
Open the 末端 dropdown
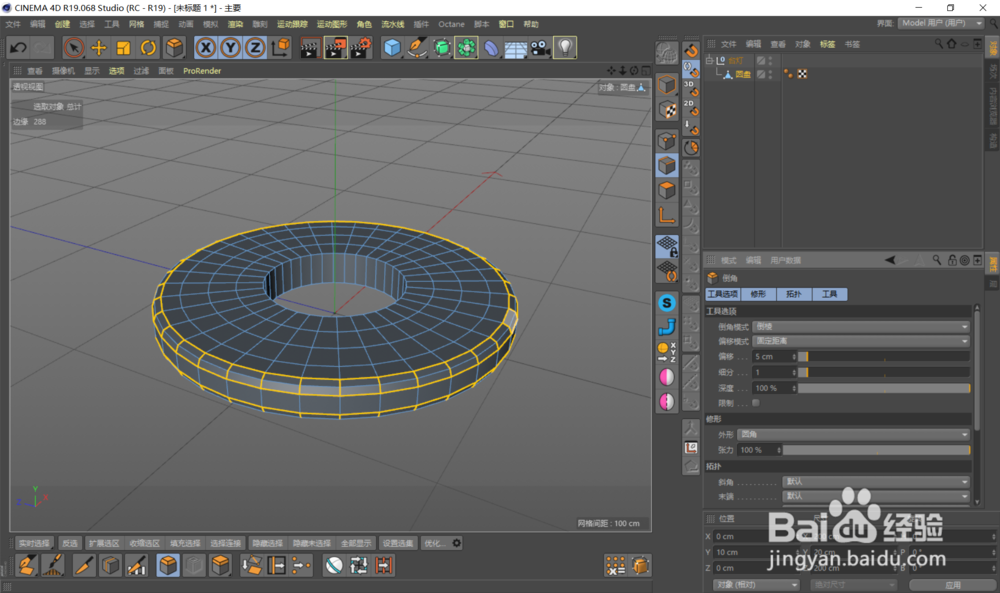[x=876, y=496]
